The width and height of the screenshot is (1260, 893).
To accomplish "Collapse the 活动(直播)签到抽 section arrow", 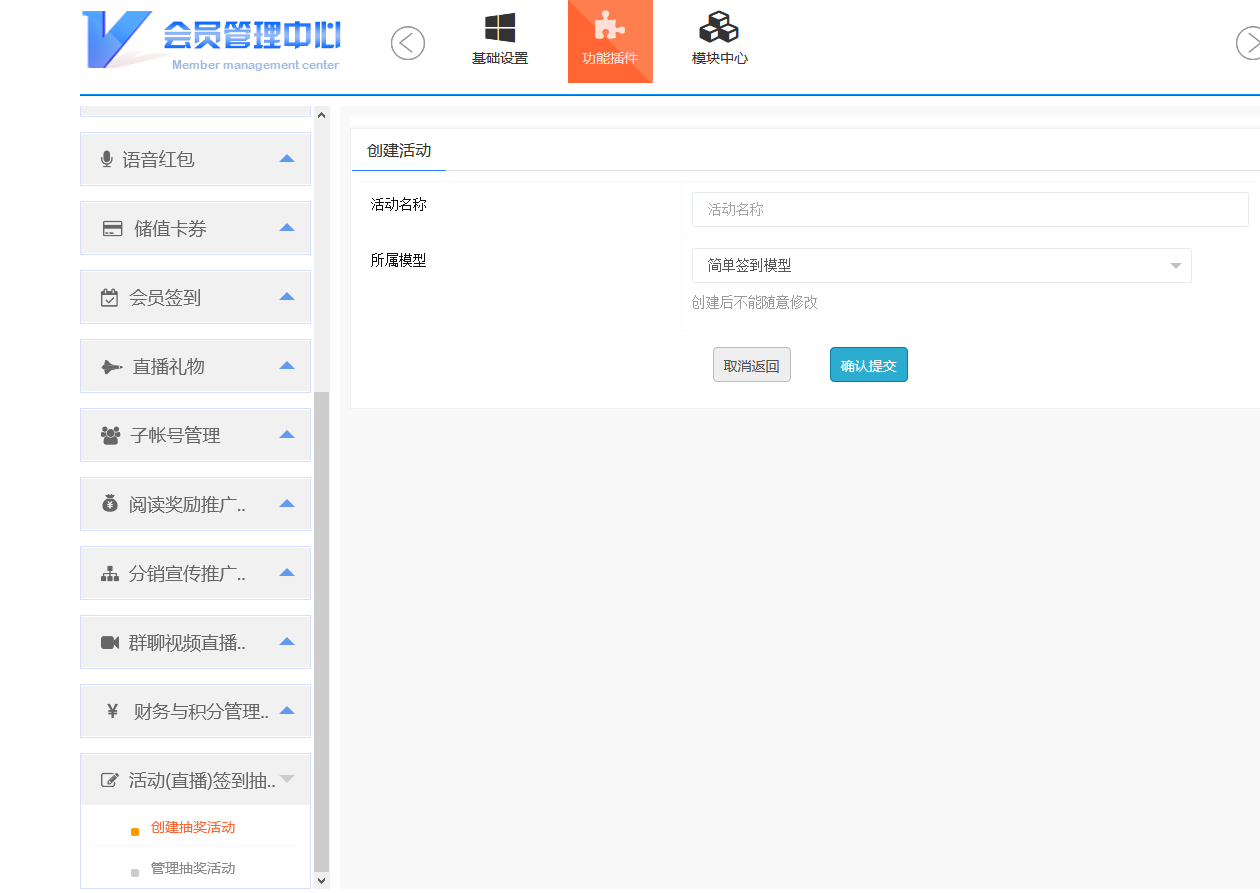I will pyautogui.click(x=287, y=779).
